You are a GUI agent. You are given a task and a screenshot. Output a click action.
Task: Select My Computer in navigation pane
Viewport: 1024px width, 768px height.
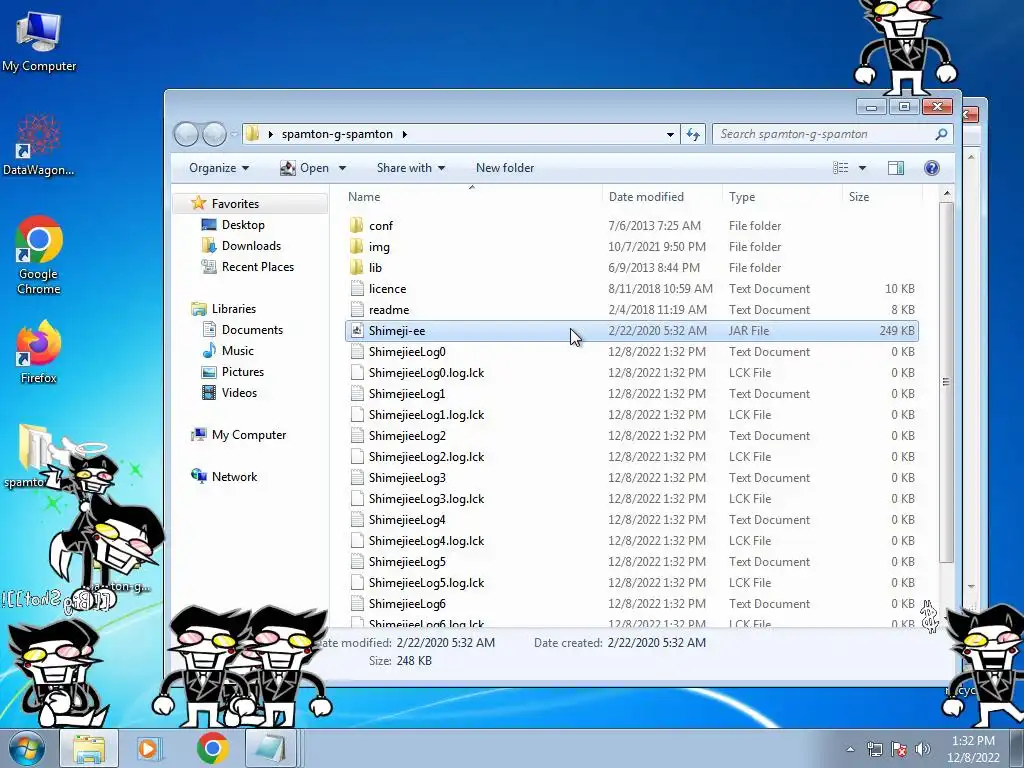tap(248, 435)
